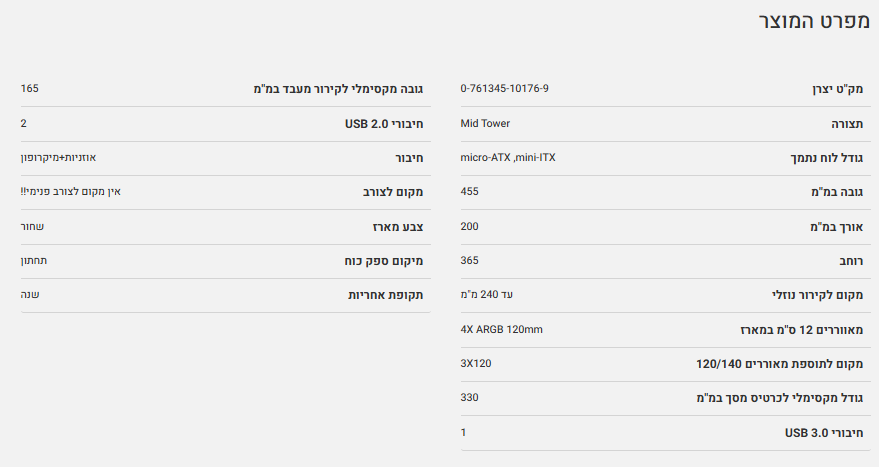Viewport: 879px width, 467px height.
Task: Click the height value 455
Action: [x=469, y=192]
